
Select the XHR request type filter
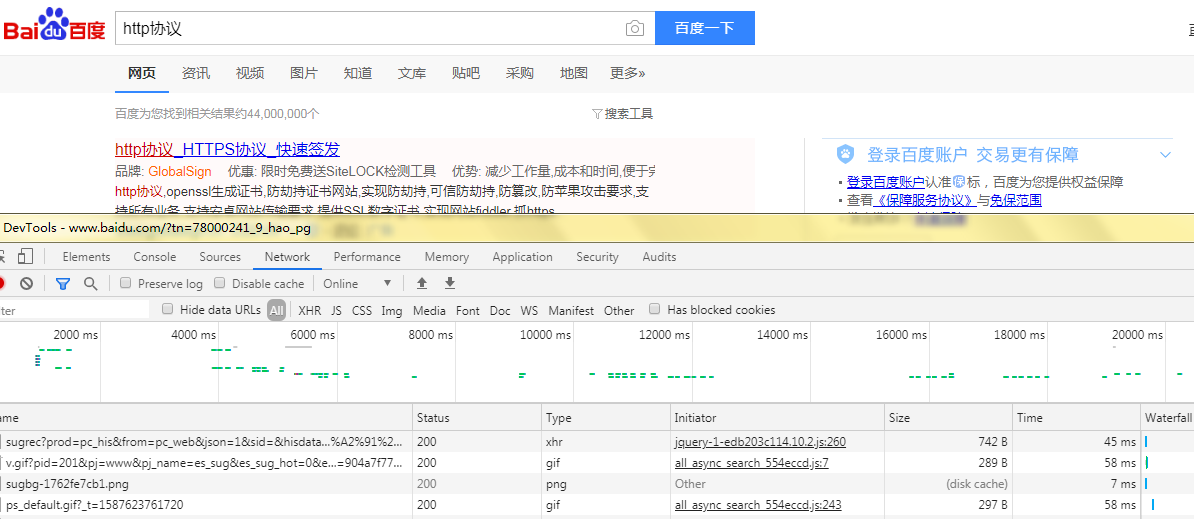tap(310, 311)
